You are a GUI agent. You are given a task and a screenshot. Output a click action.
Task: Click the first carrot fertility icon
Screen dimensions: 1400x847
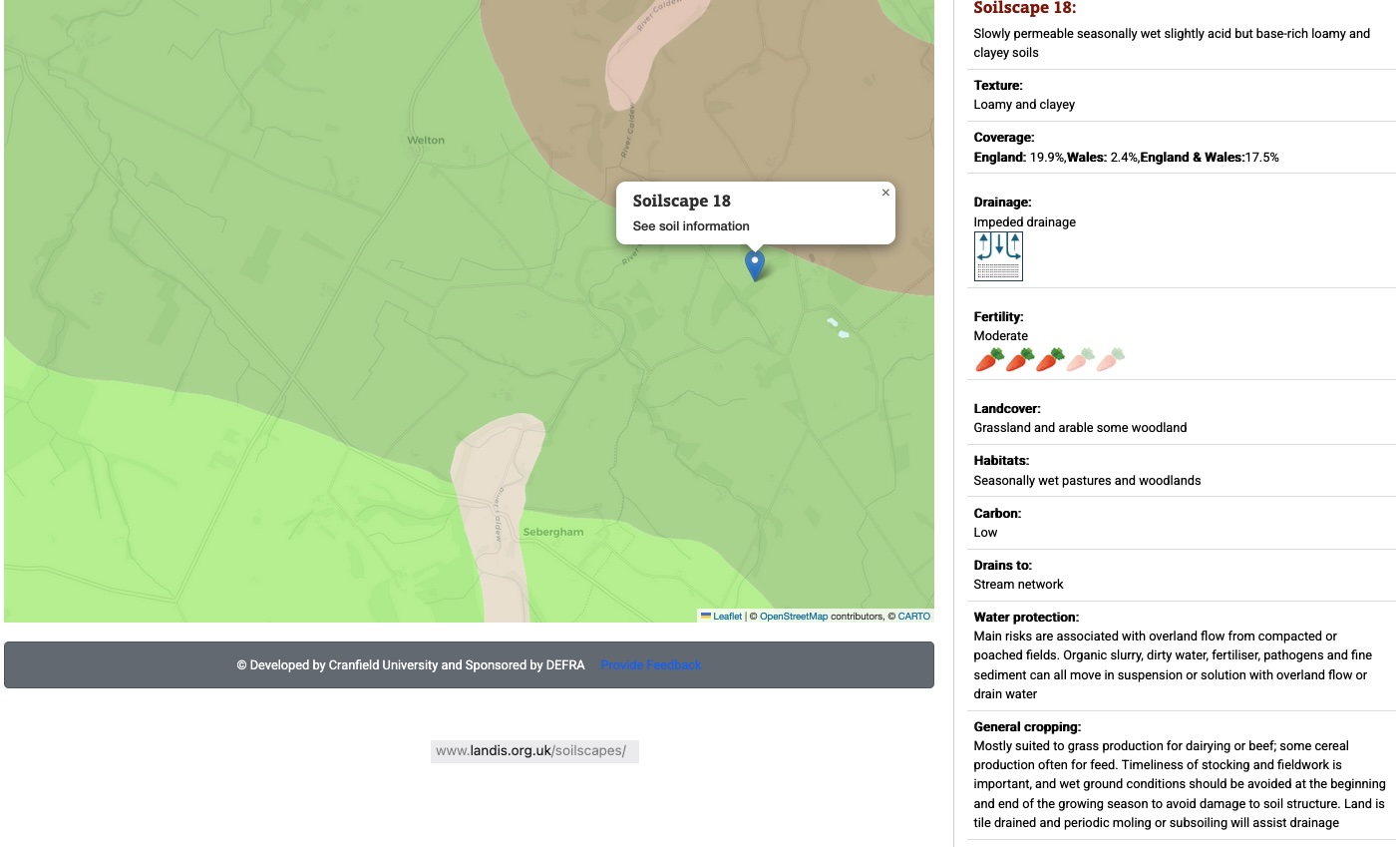pos(989,360)
